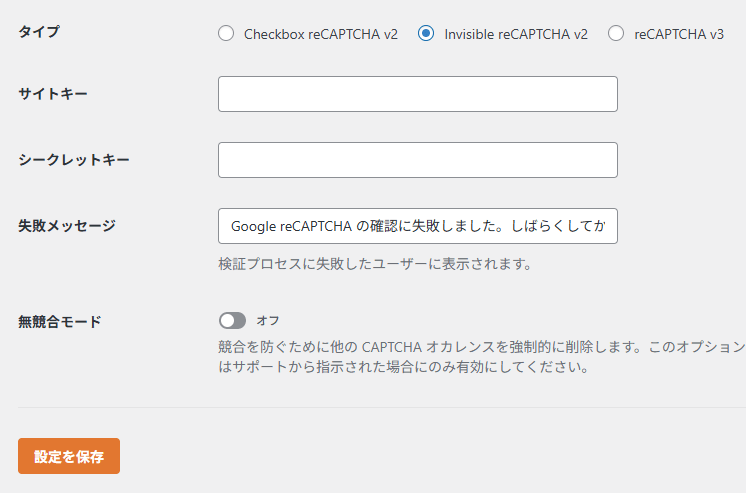Click the タイプ row label

[39, 32]
